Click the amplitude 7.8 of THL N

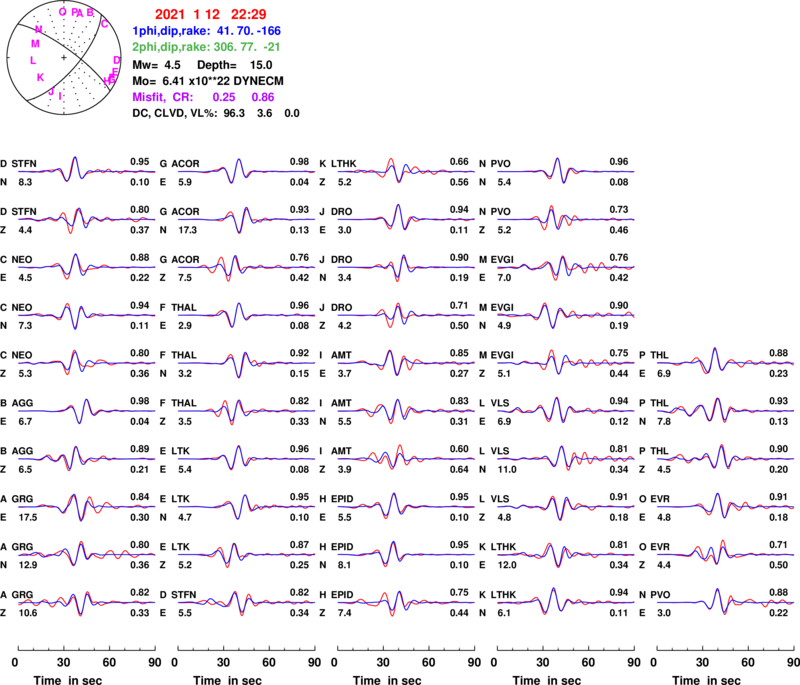[x=664, y=421]
